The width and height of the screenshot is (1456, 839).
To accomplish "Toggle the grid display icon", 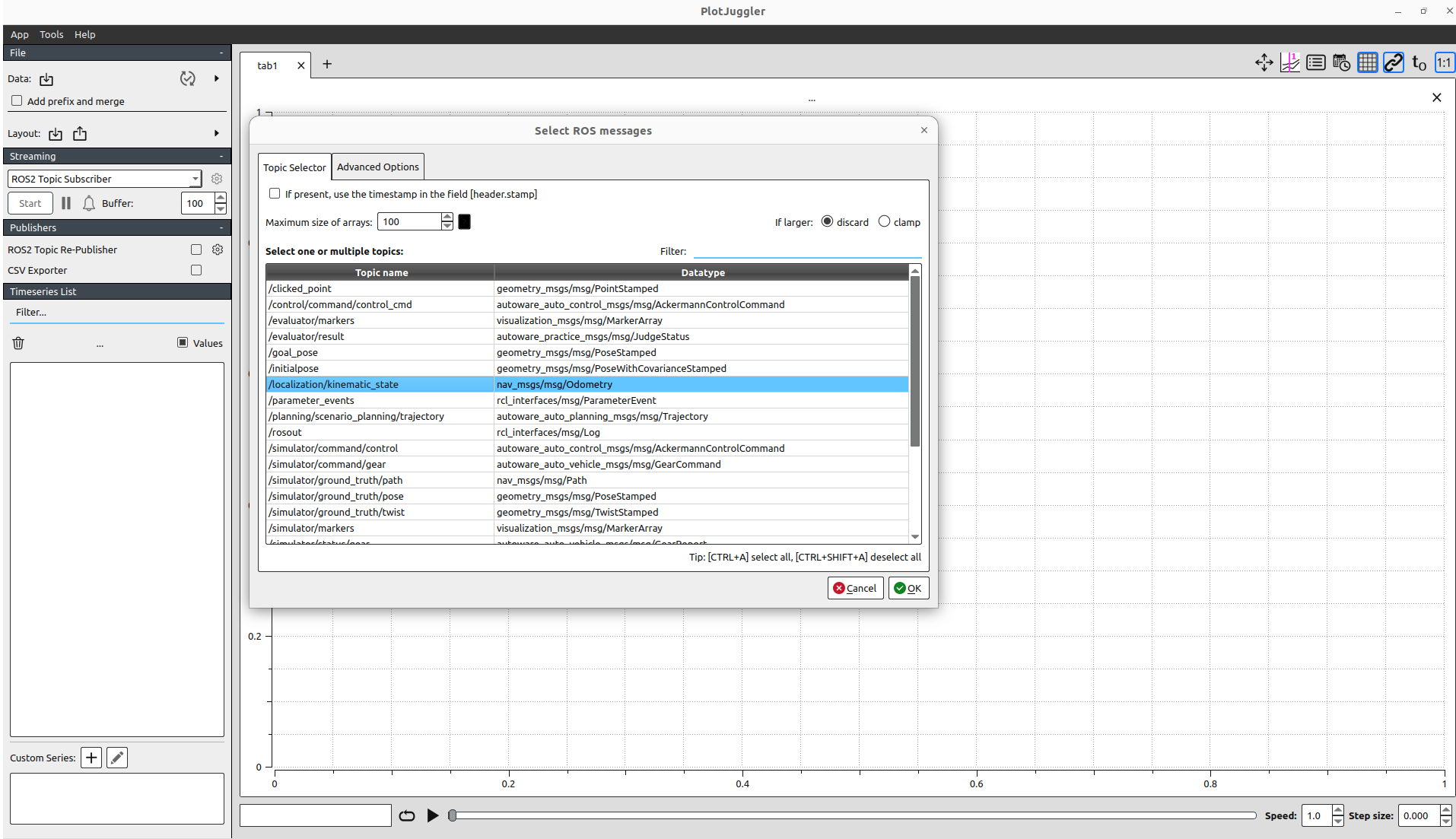I will (1367, 63).
